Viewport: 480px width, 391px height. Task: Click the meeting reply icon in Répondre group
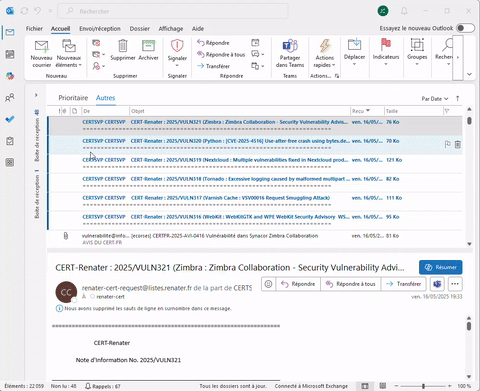click(255, 43)
